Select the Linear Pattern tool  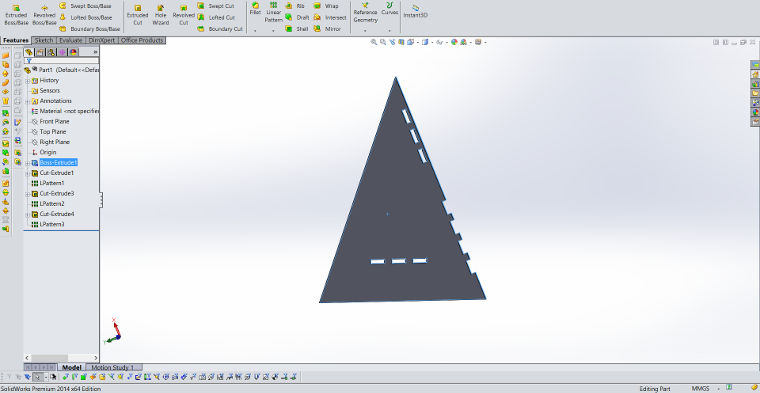tap(273, 12)
